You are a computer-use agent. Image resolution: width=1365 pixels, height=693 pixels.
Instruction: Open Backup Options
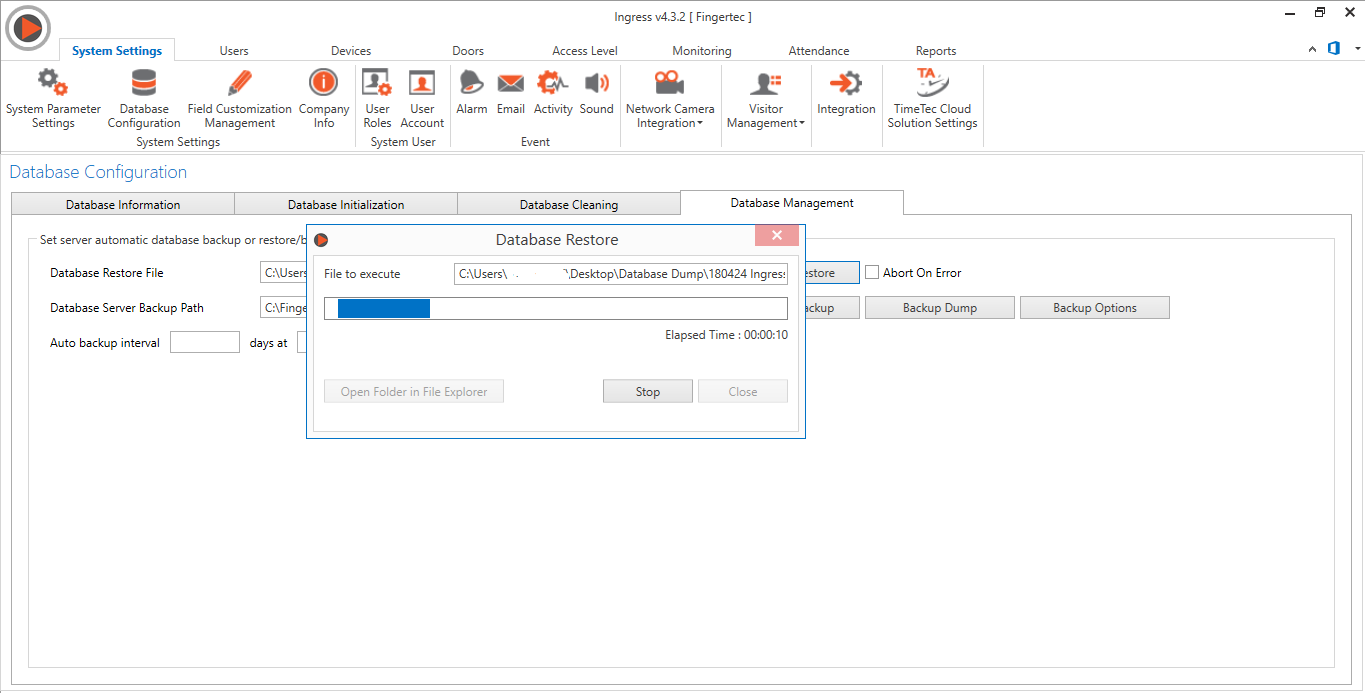point(1095,307)
